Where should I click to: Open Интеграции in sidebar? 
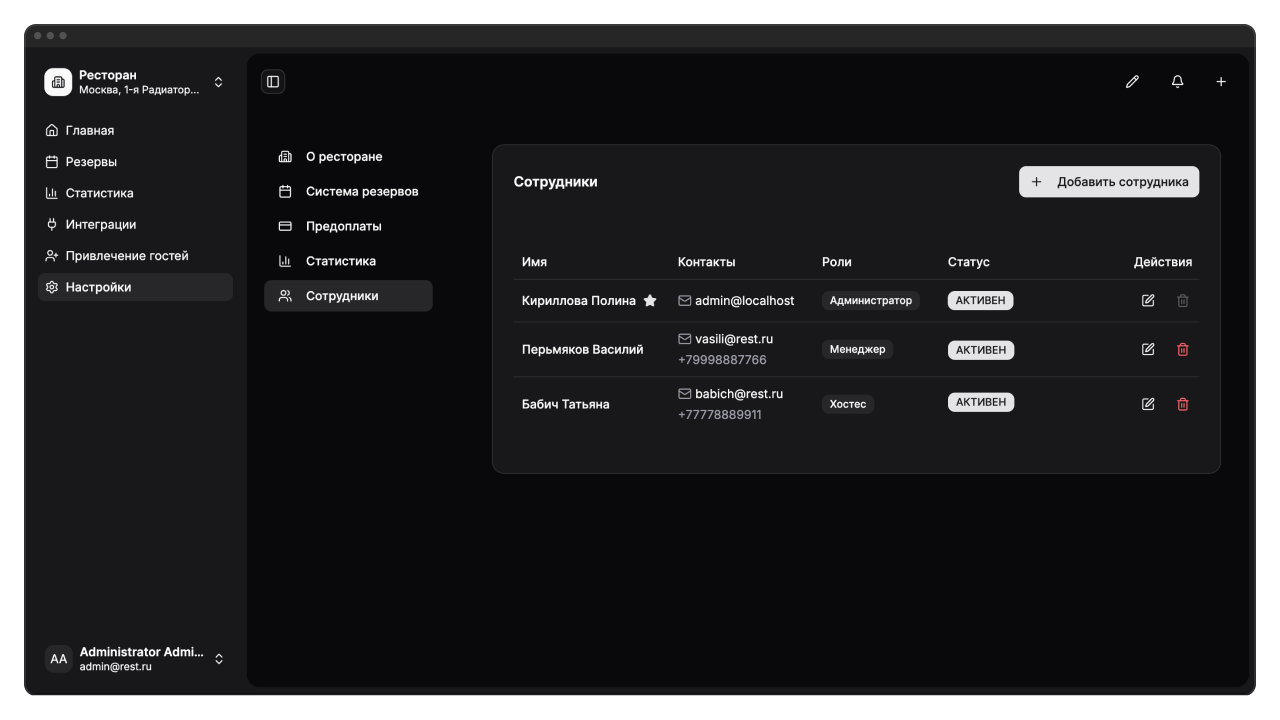tap(100, 224)
